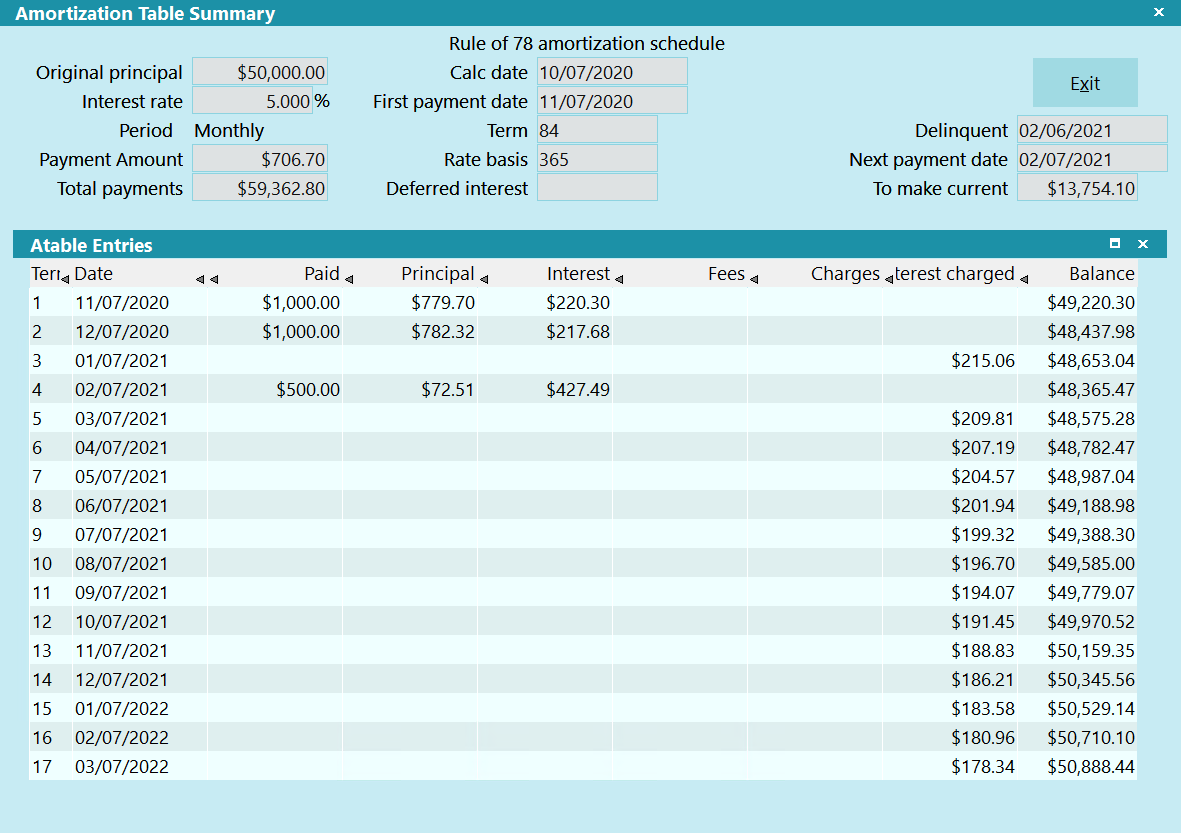Close the Amortization Table Summary window

1158,12
